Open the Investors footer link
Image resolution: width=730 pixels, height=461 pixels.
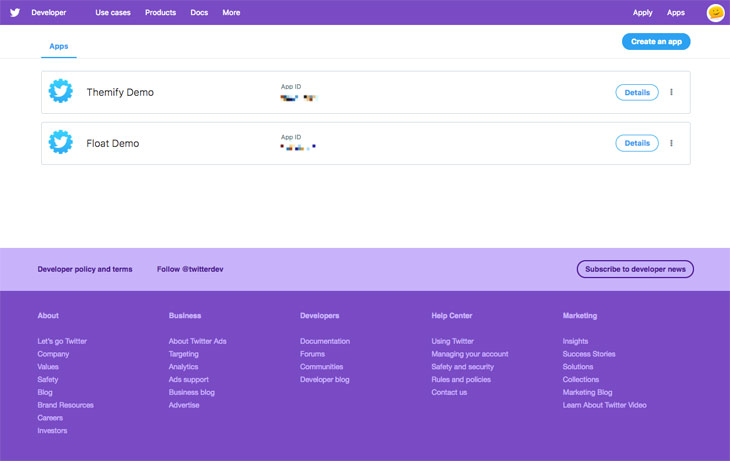coord(52,431)
